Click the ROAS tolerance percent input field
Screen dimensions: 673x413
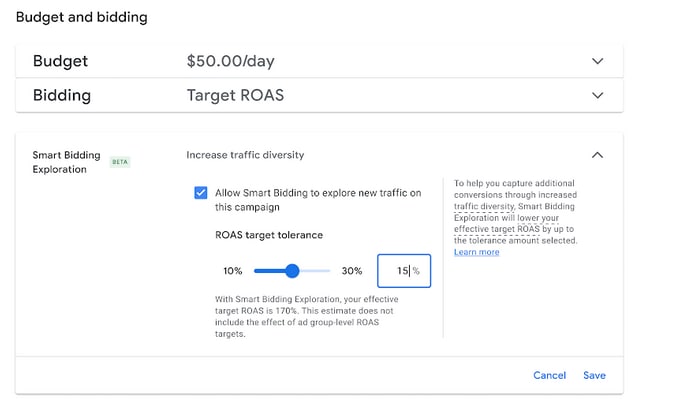[x=404, y=271]
